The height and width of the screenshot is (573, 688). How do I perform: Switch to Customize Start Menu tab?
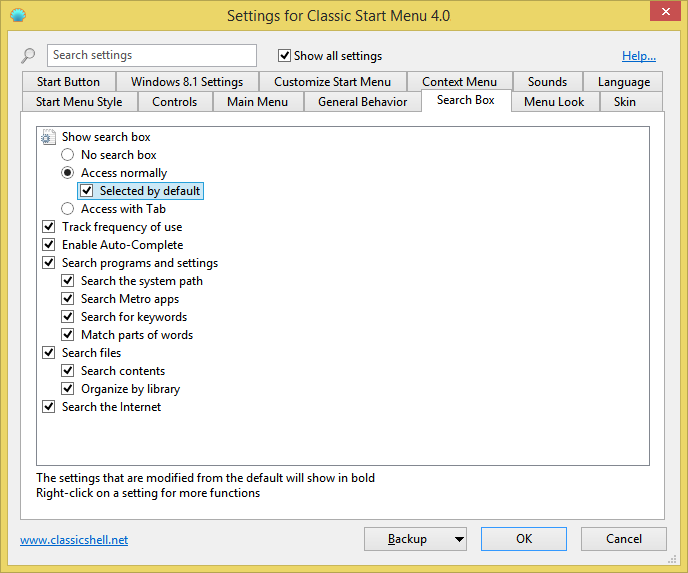(x=333, y=82)
